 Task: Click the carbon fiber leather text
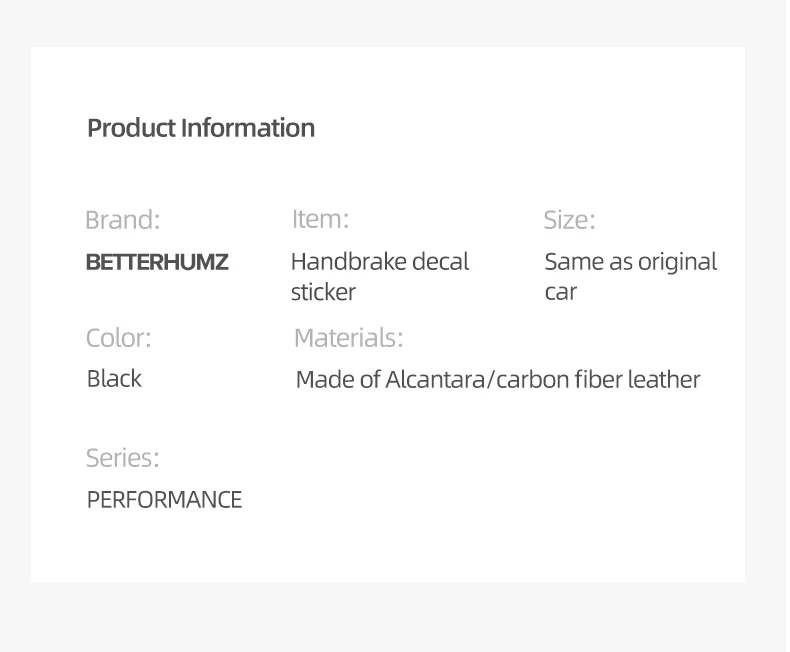click(x=598, y=380)
